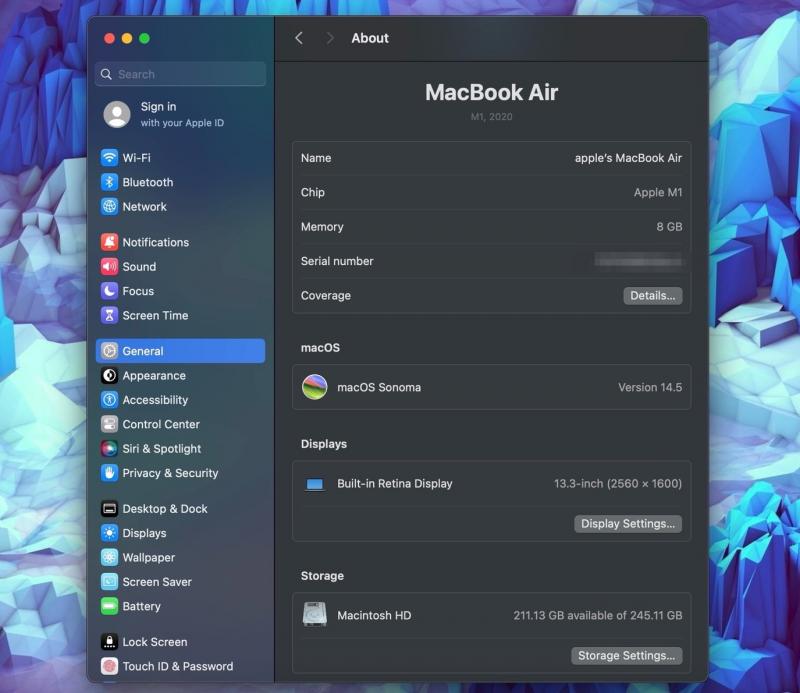Click the blurred serial number value

[x=638, y=261]
